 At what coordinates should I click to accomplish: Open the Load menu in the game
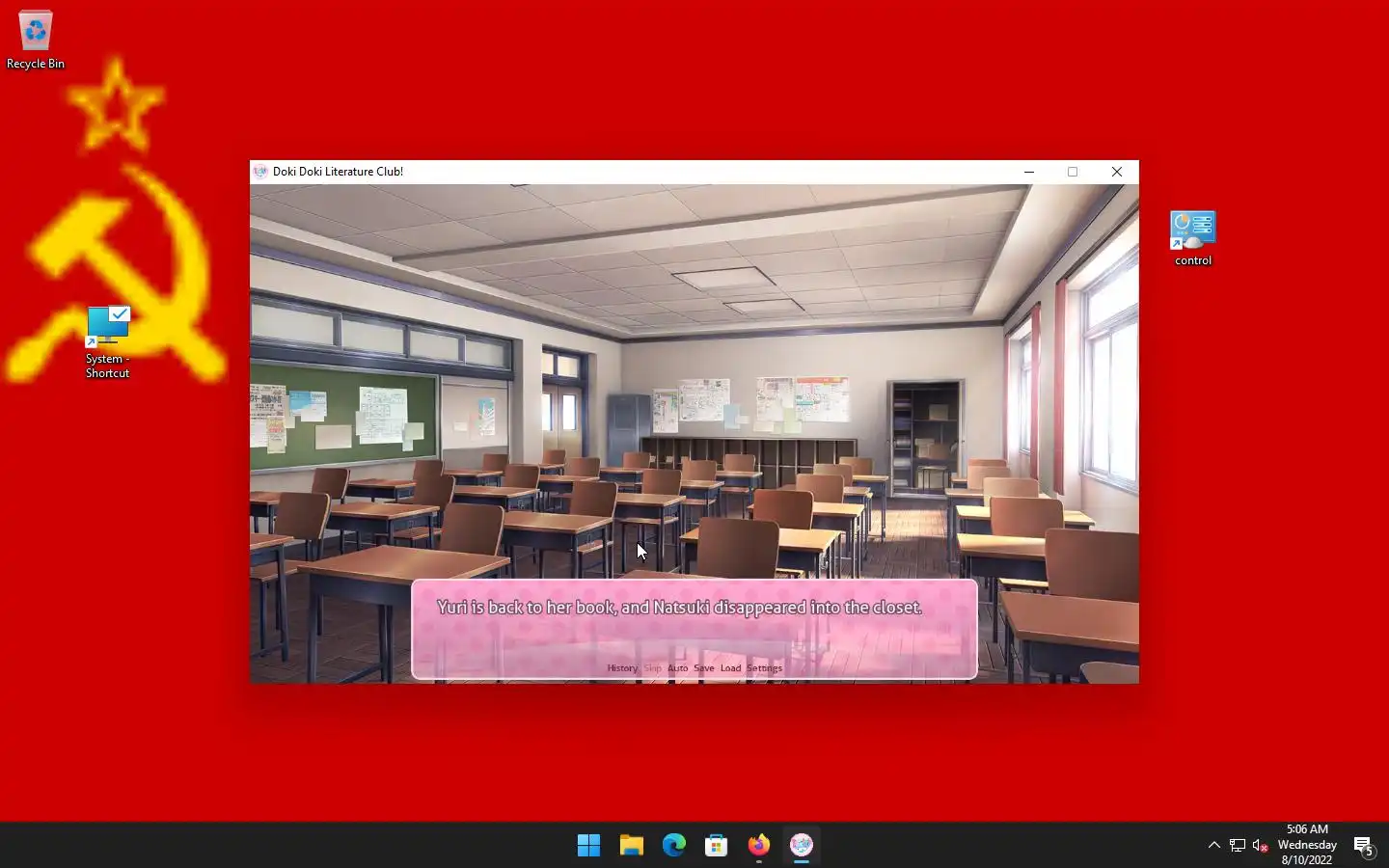[x=730, y=668]
